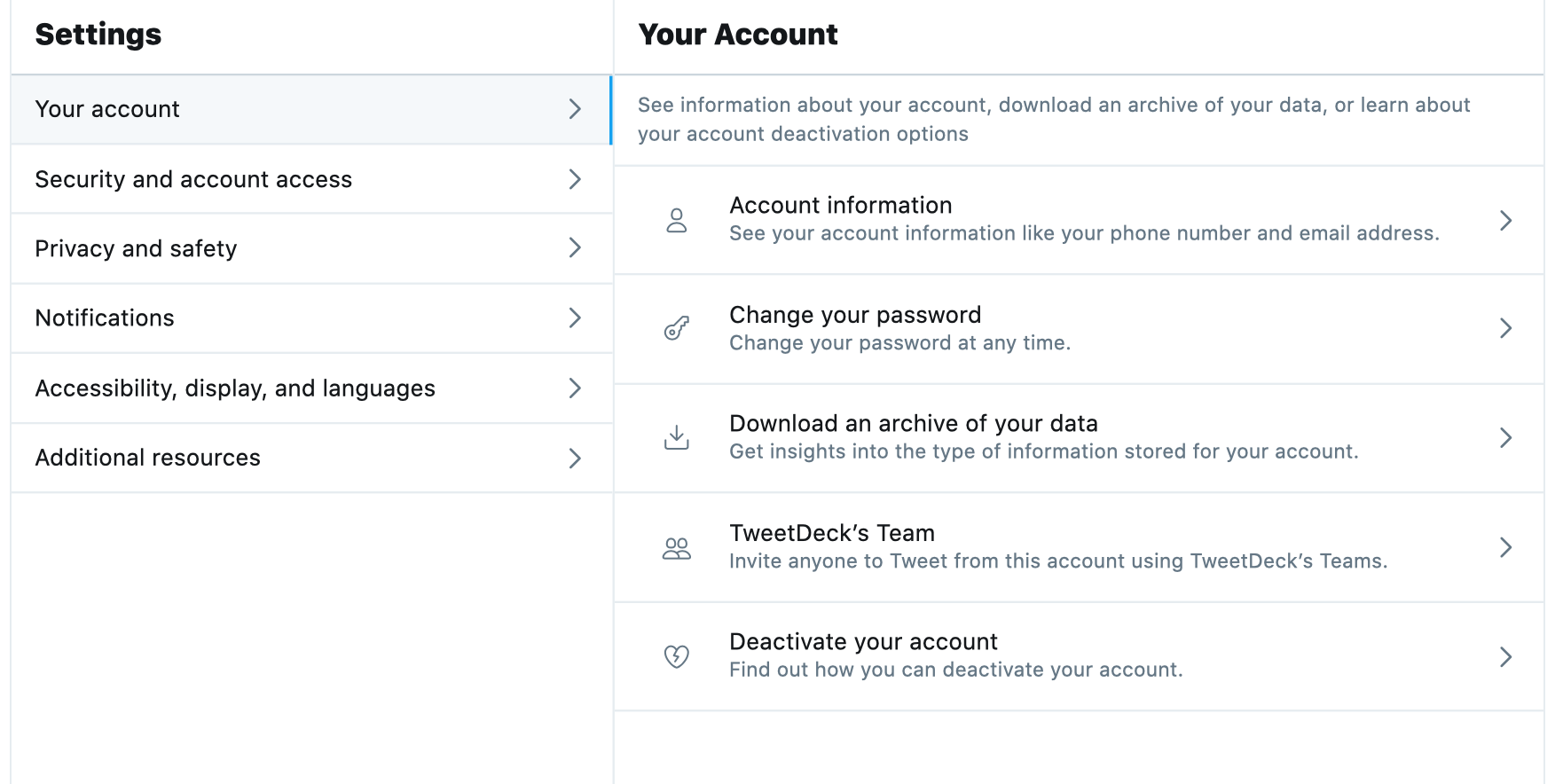This screenshot has width=1563, height=784.
Task: Click the chevron beside Additional resources
Action: tap(575, 458)
